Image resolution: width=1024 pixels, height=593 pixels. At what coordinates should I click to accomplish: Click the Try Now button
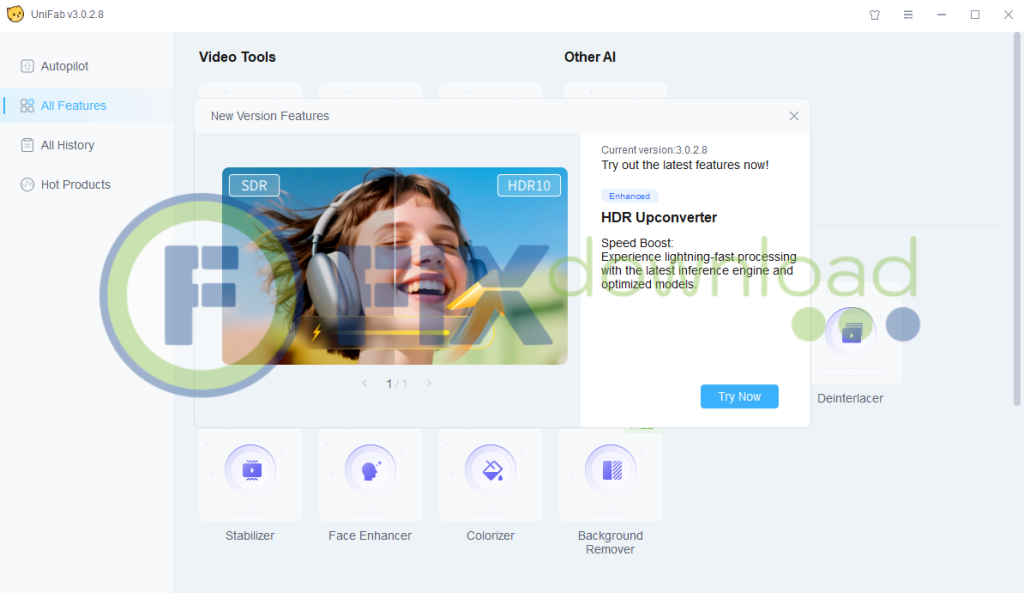(x=739, y=397)
